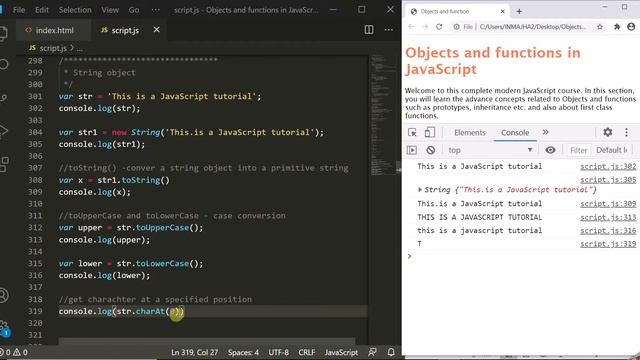Open the top JavaScript context dropdown
640x360 pixels.
(490, 150)
